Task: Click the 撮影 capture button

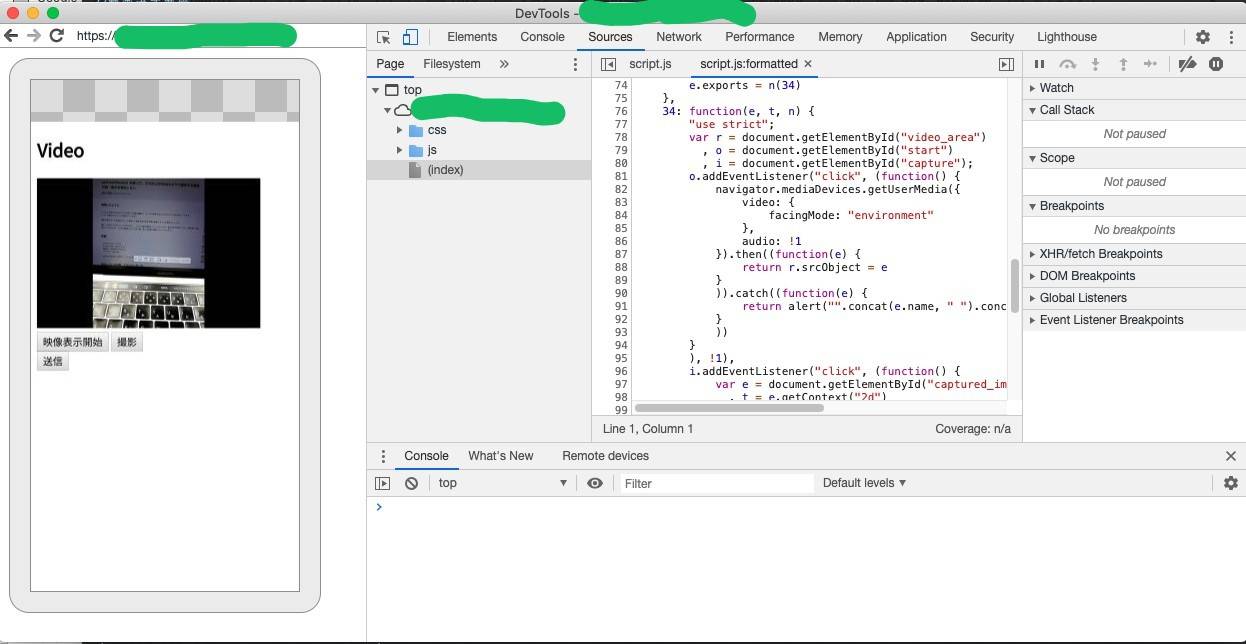Action: click(x=127, y=342)
